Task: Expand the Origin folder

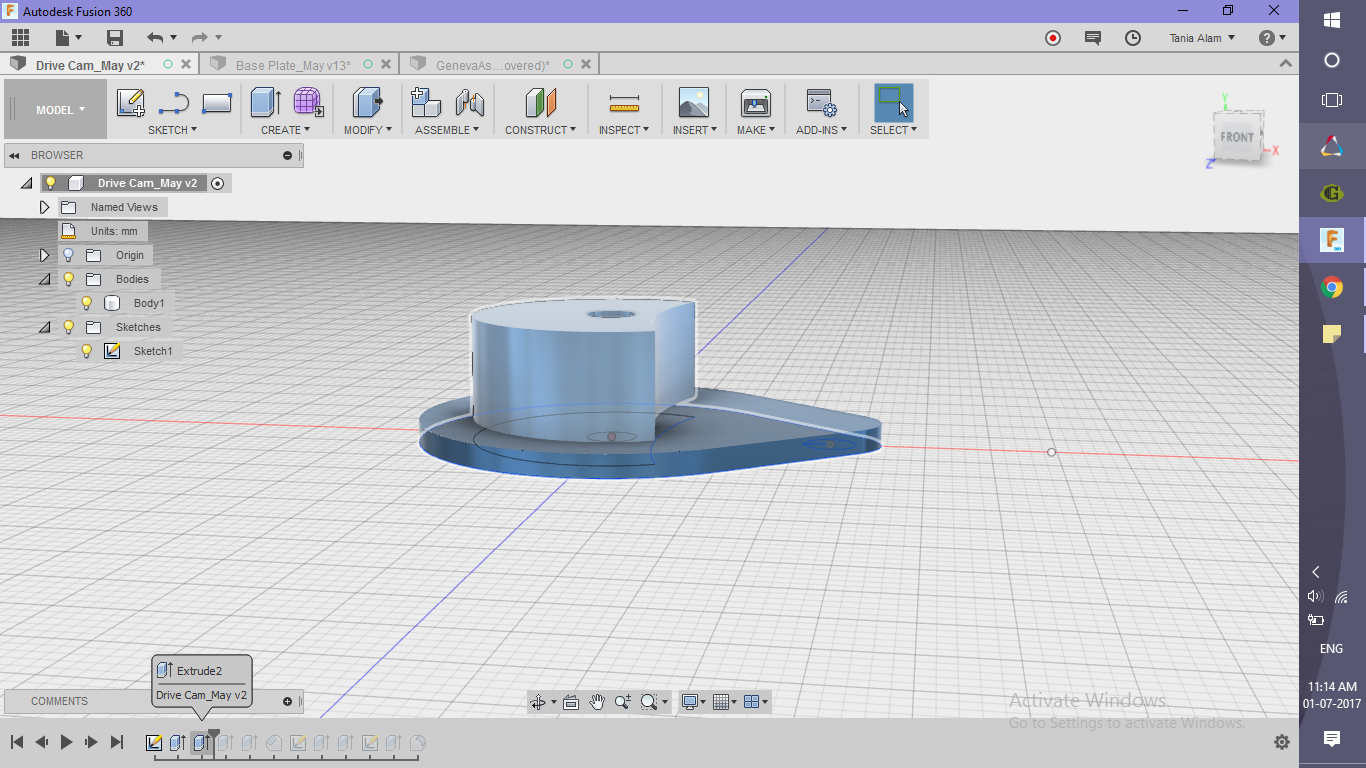Action: coord(44,255)
